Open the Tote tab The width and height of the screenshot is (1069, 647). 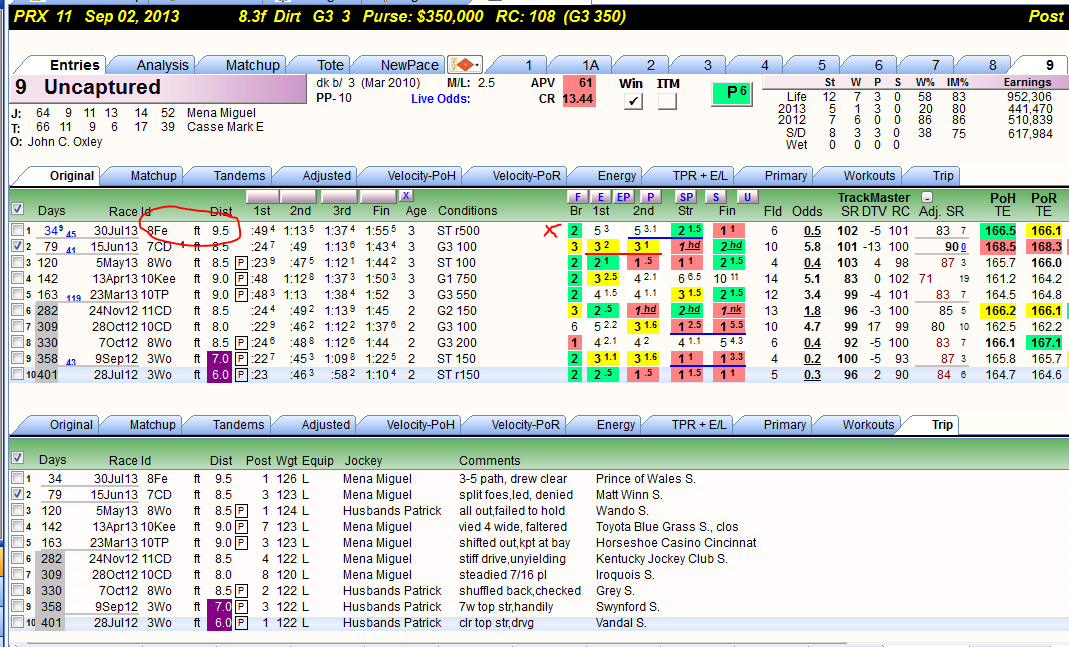click(330, 65)
